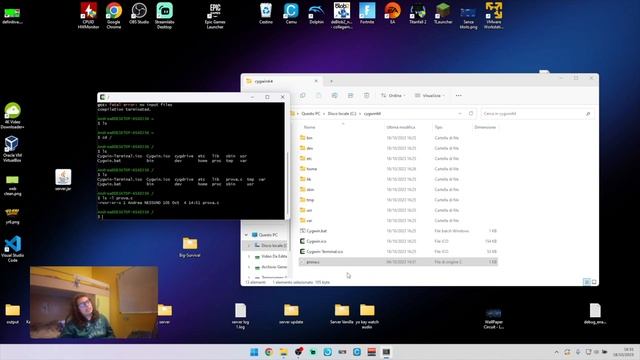The image size is (640, 360).
Task: Sort by Dimensione column header
Action: 485,127
